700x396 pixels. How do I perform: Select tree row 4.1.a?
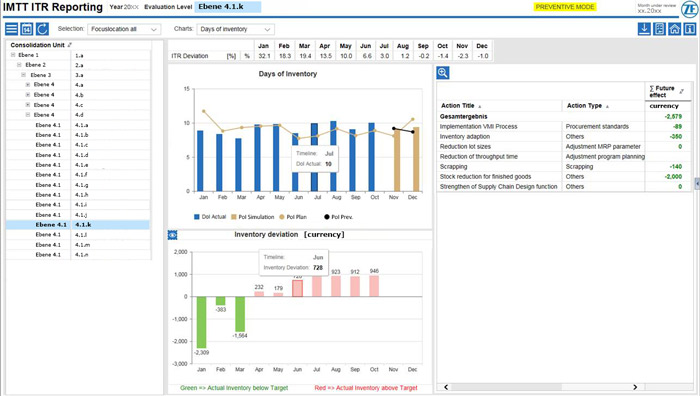78,125
